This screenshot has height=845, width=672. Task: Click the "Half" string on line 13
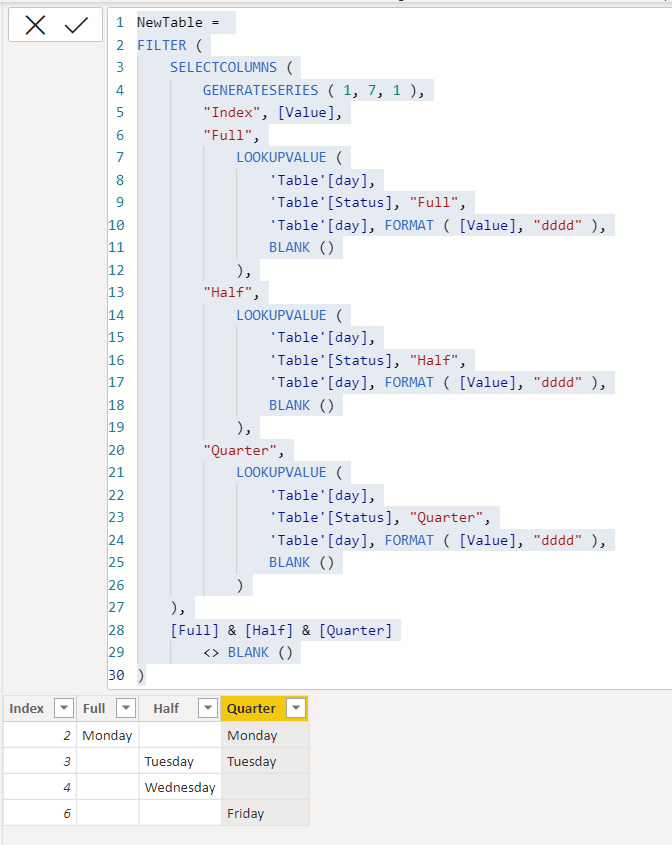point(227,293)
